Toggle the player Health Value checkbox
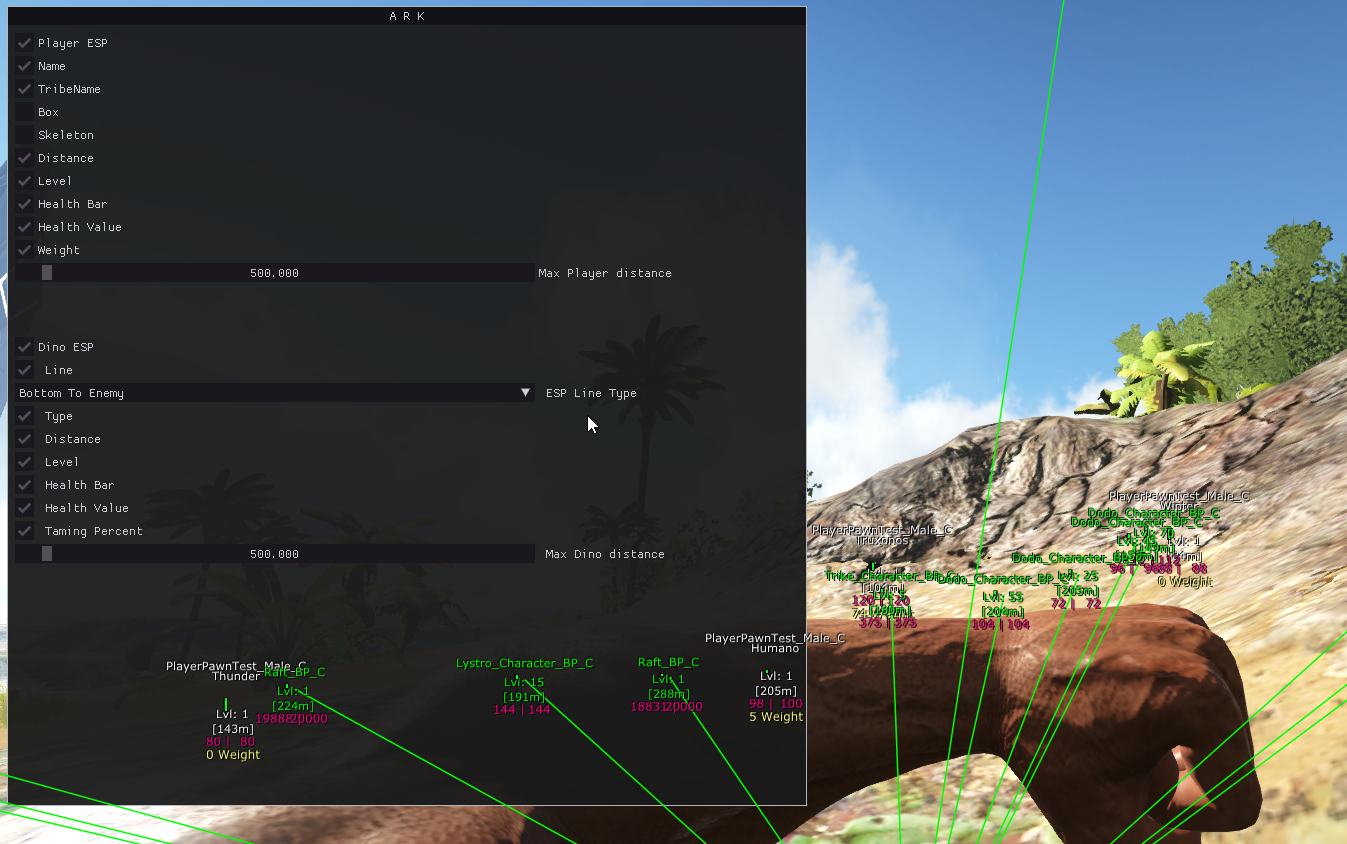The height and width of the screenshot is (844, 1347). click(x=25, y=227)
